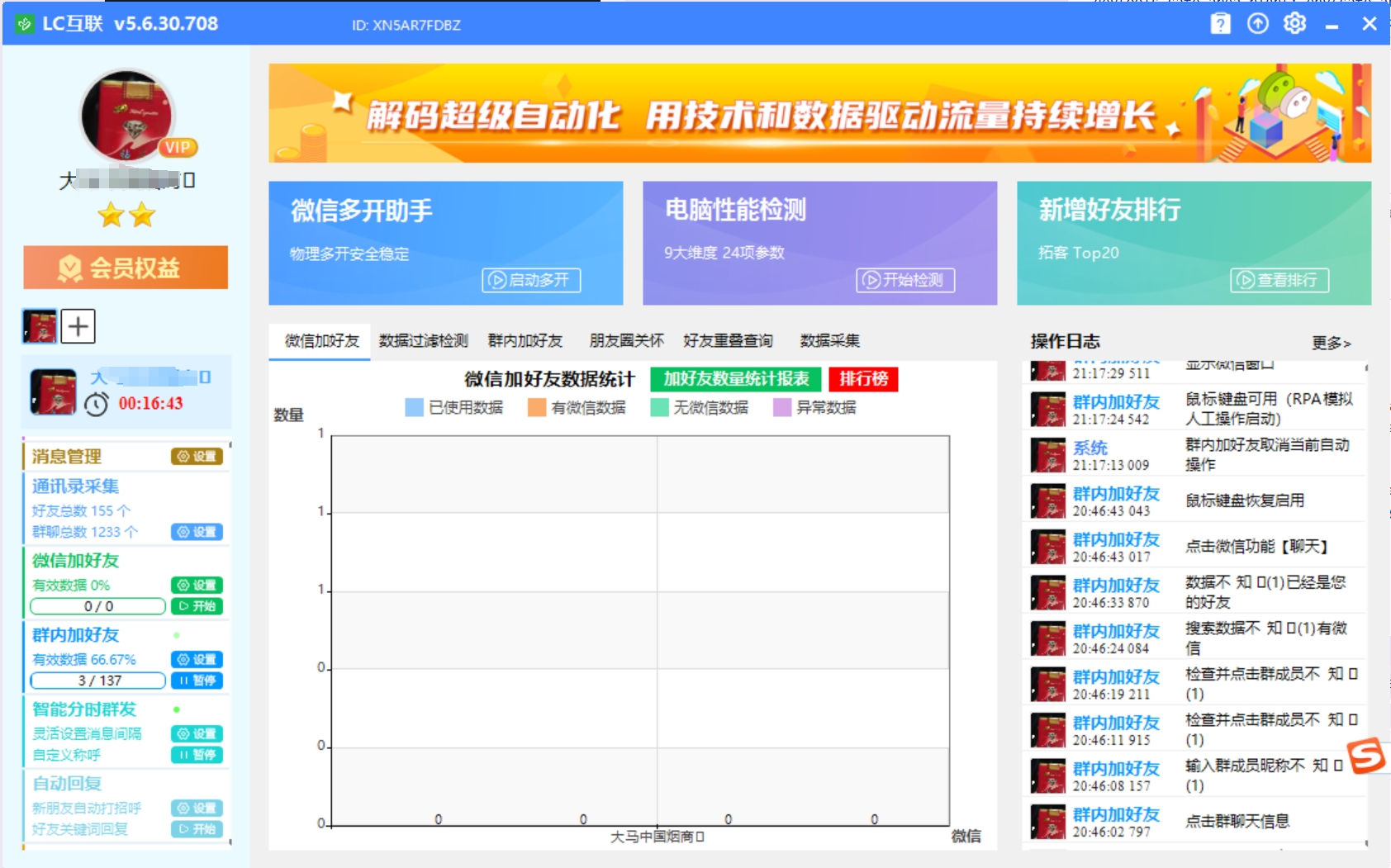Click 群内加好友 link at 20:46:33 870

(1116, 585)
